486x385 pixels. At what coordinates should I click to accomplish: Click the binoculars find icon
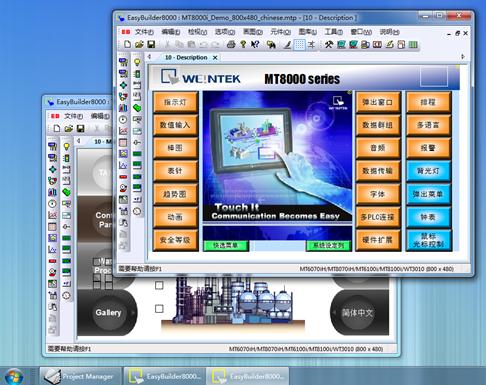271,44
